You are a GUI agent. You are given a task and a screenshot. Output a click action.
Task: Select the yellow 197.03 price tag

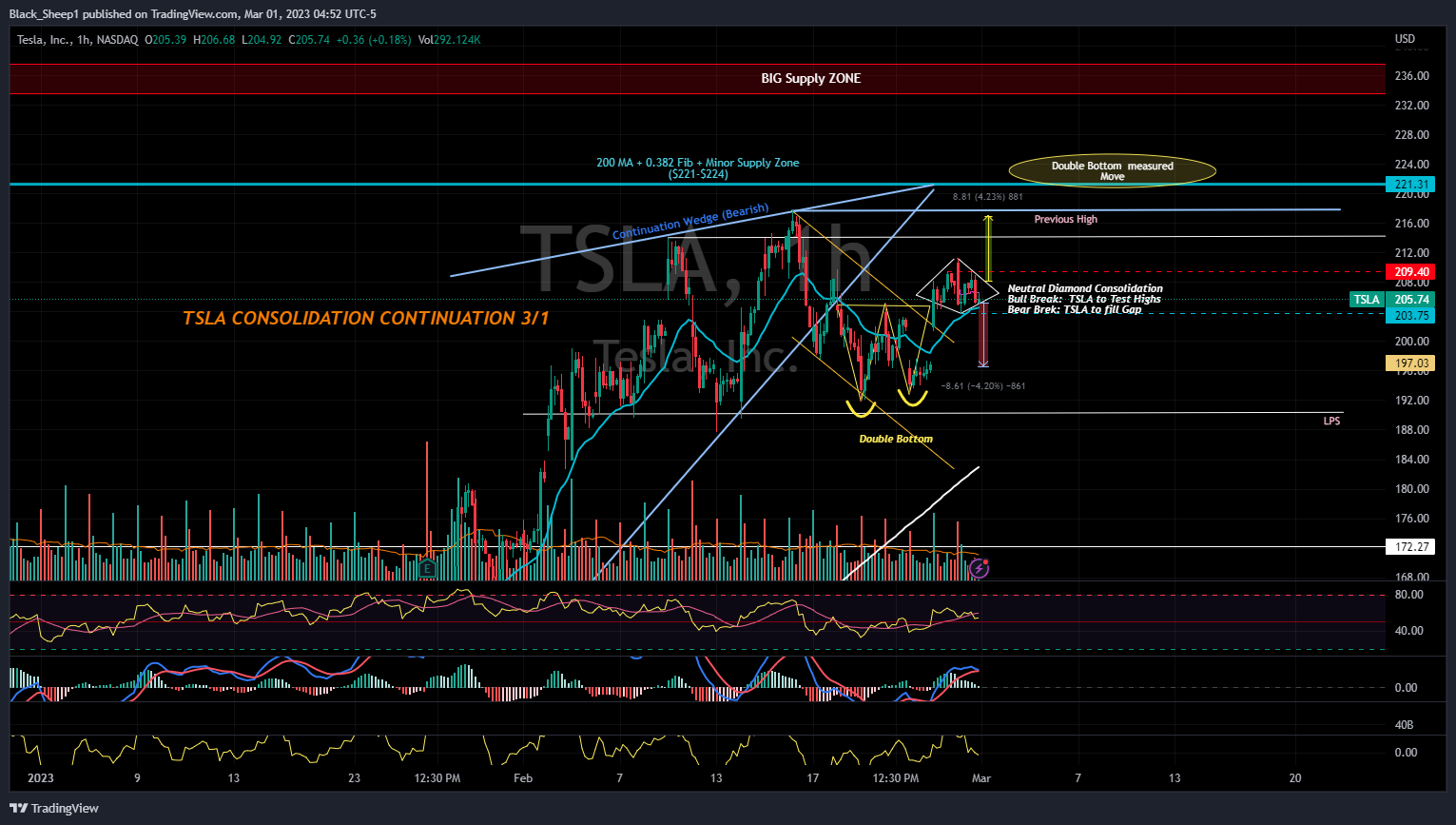(1411, 363)
